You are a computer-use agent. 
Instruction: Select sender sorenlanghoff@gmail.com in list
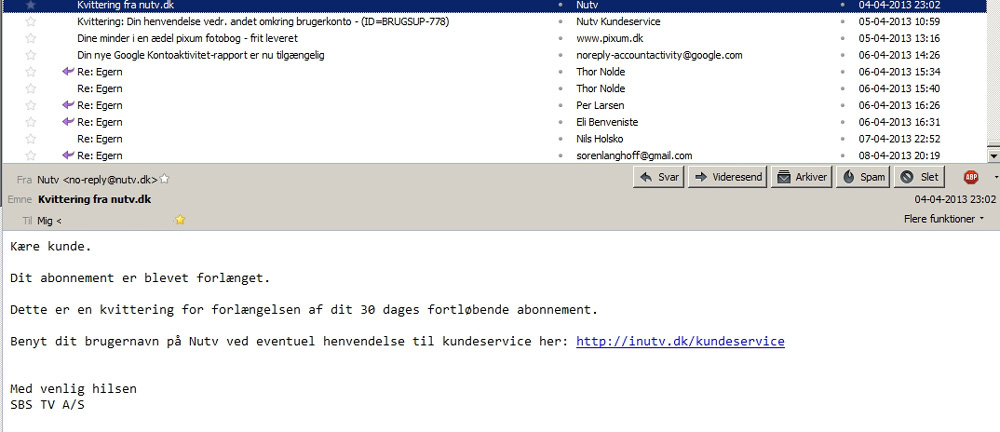coord(634,155)
